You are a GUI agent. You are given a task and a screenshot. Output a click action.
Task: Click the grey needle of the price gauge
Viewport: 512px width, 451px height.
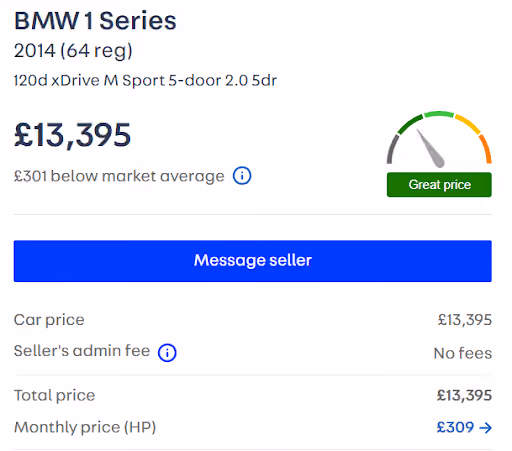430,148
